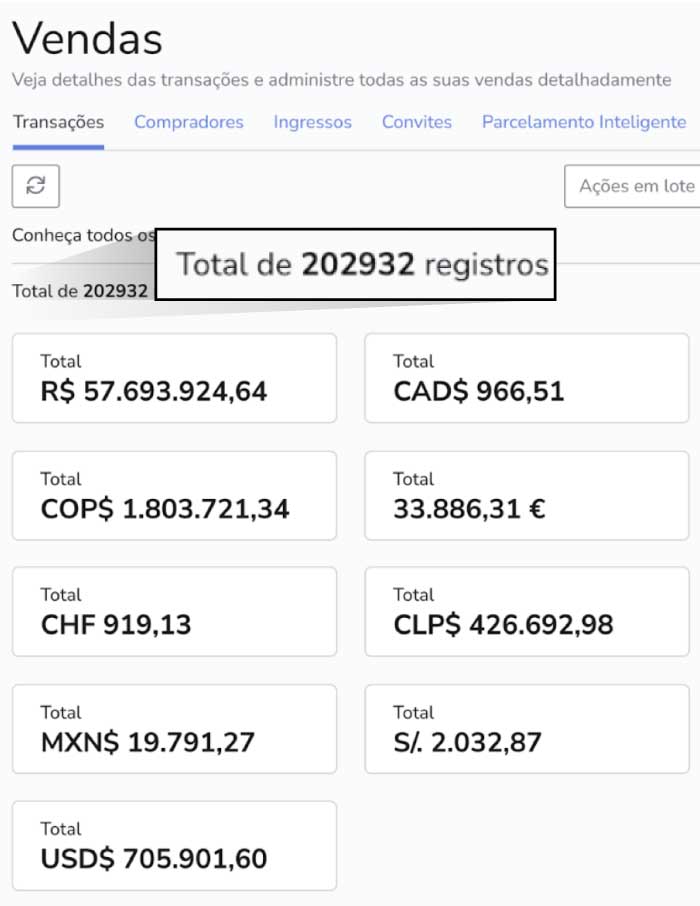Click the Vendas page heading
The height and width of the screenshot is (906, 700).
[87, 39]
